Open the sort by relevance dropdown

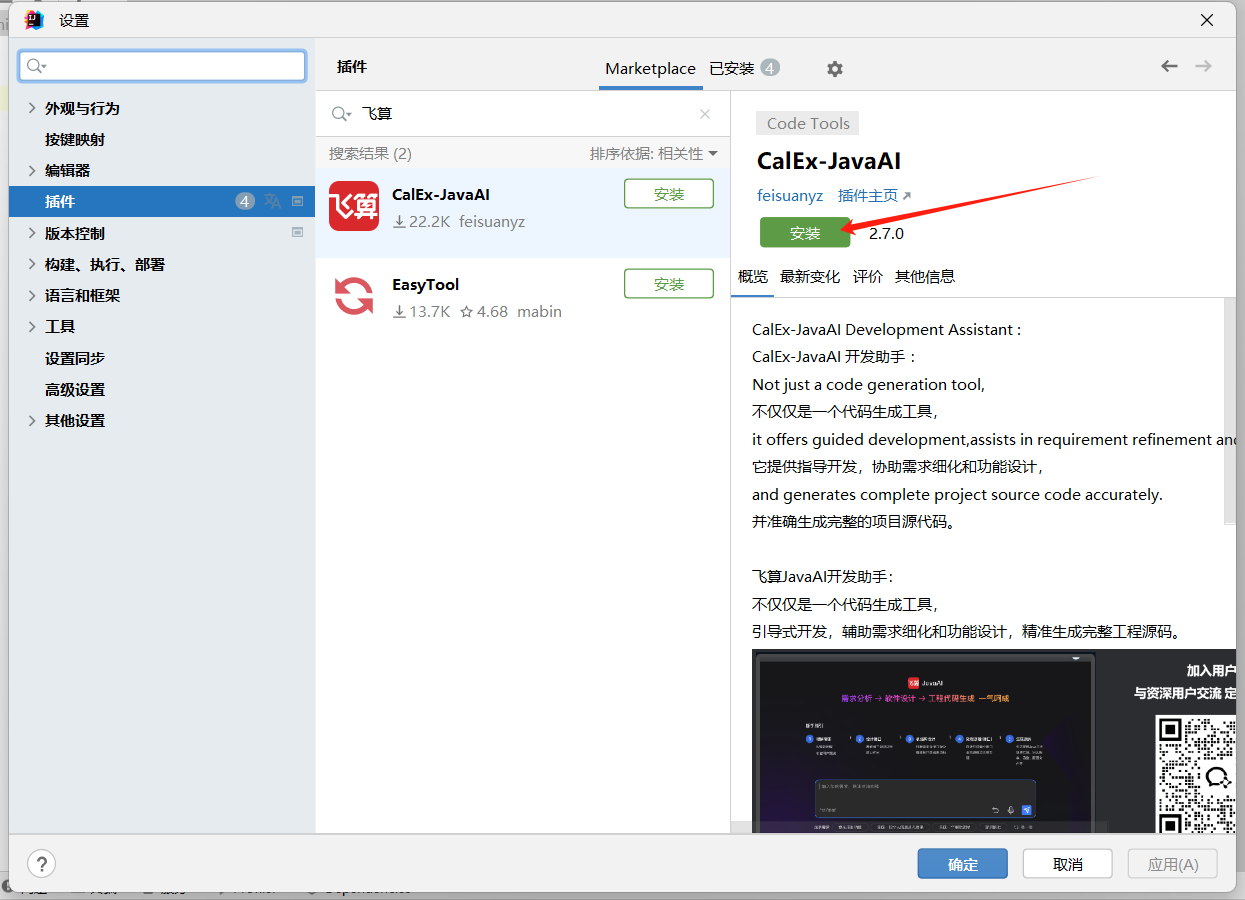654,153
